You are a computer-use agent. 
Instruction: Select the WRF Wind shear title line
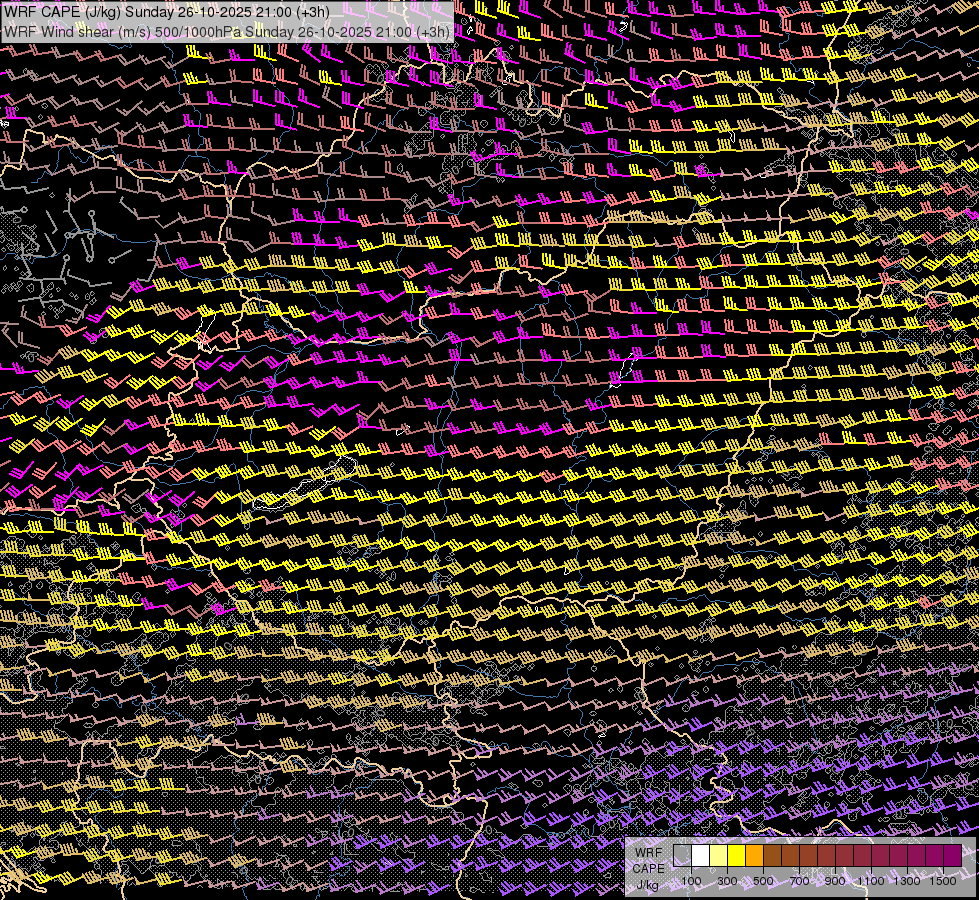pyautogui.click(x=226, y=32)
